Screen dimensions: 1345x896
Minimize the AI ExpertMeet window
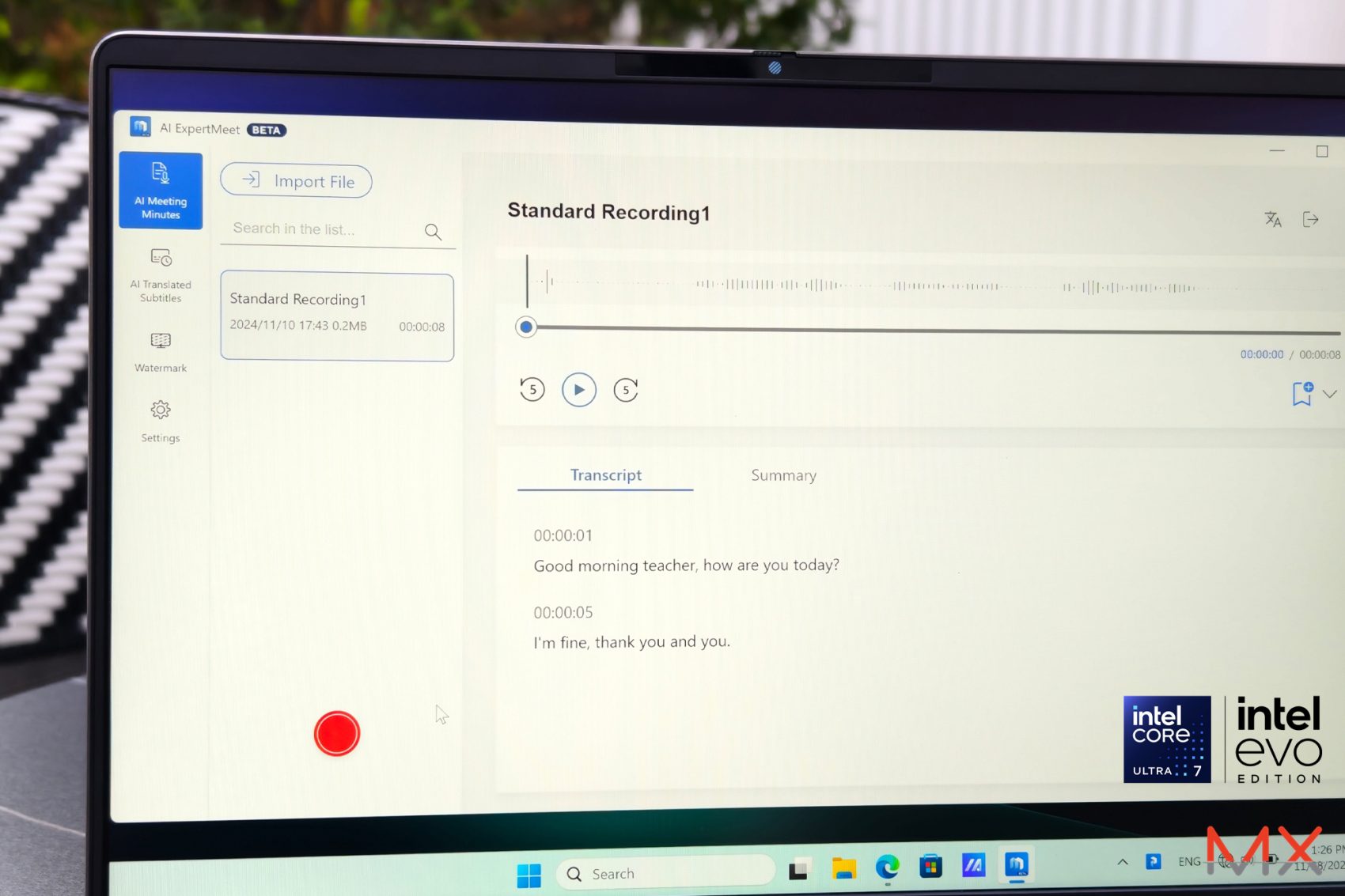pos(1277,150)
